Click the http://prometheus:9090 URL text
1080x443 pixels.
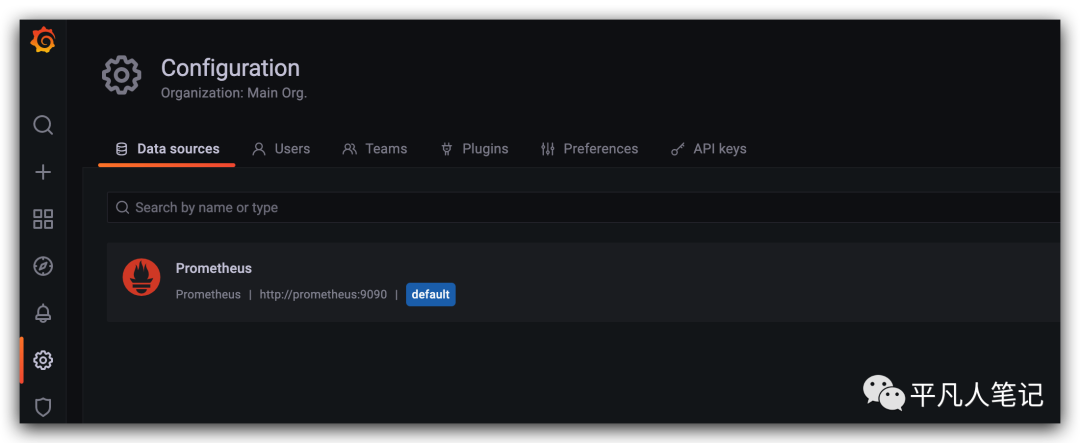pos(323,295)
